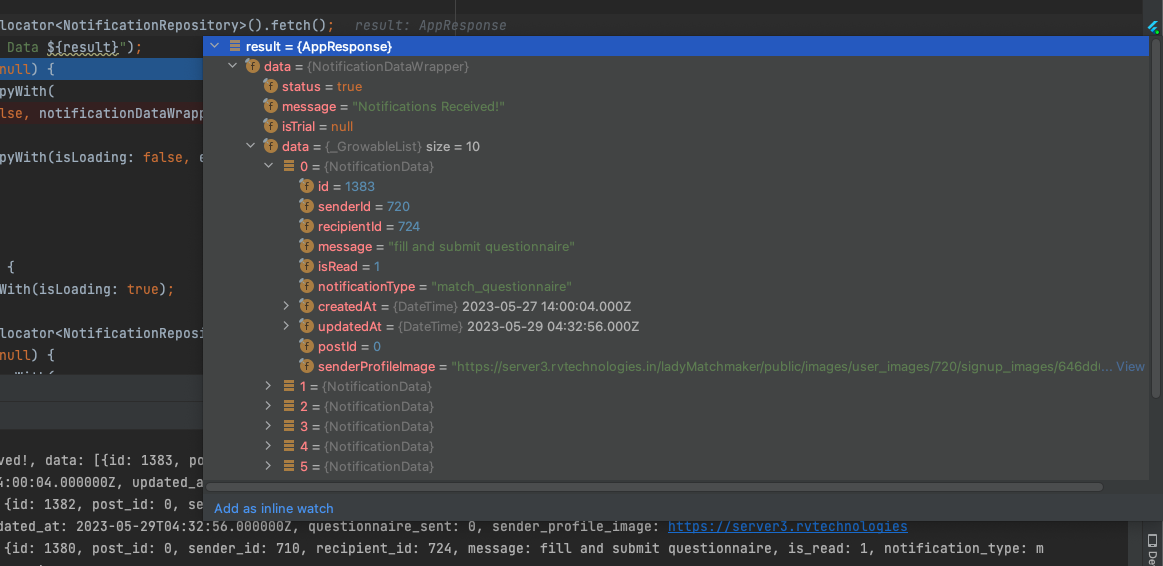The height and width of the screenshot is (566, 1163).
Task: Expand list item 1 NotificationData
Action: tap(268, 386)
